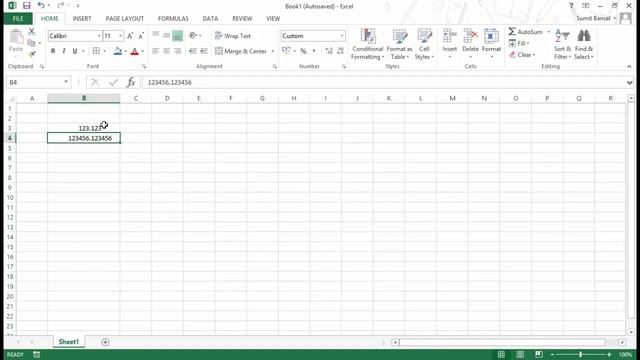This screenshot has height=360, width=640.
Task: Click the Sheet1 tab
Action: (x=69, y=342)
